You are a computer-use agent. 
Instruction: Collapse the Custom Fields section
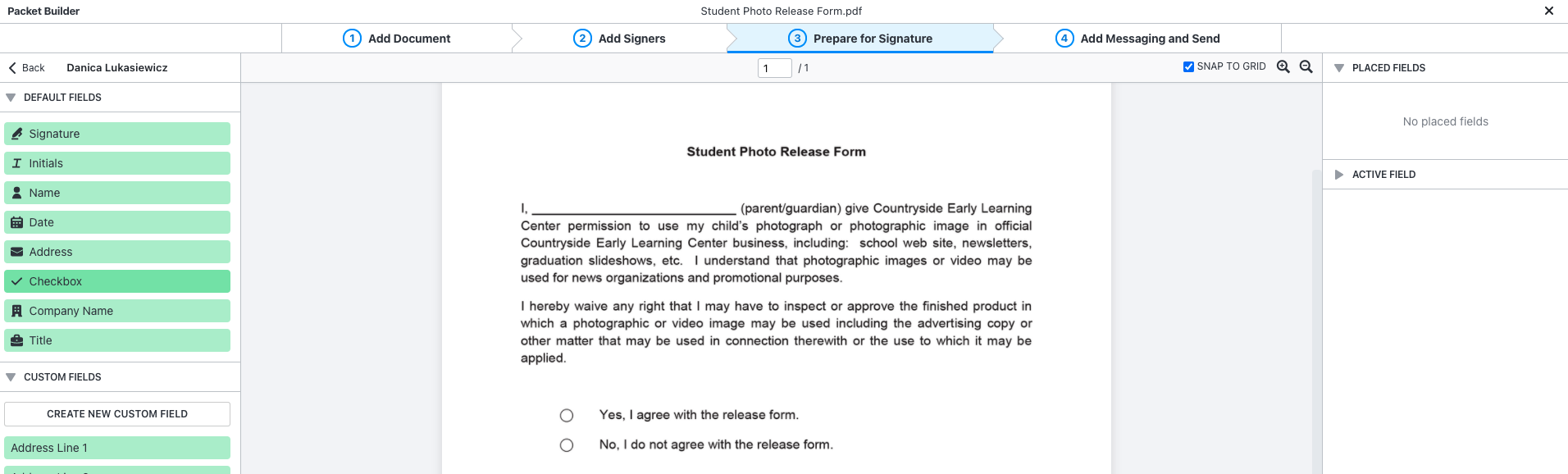click(x=11, y=377)
